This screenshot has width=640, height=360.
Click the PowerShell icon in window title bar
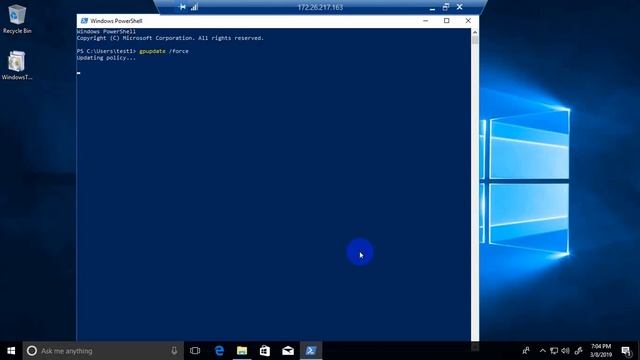(84, 21)
